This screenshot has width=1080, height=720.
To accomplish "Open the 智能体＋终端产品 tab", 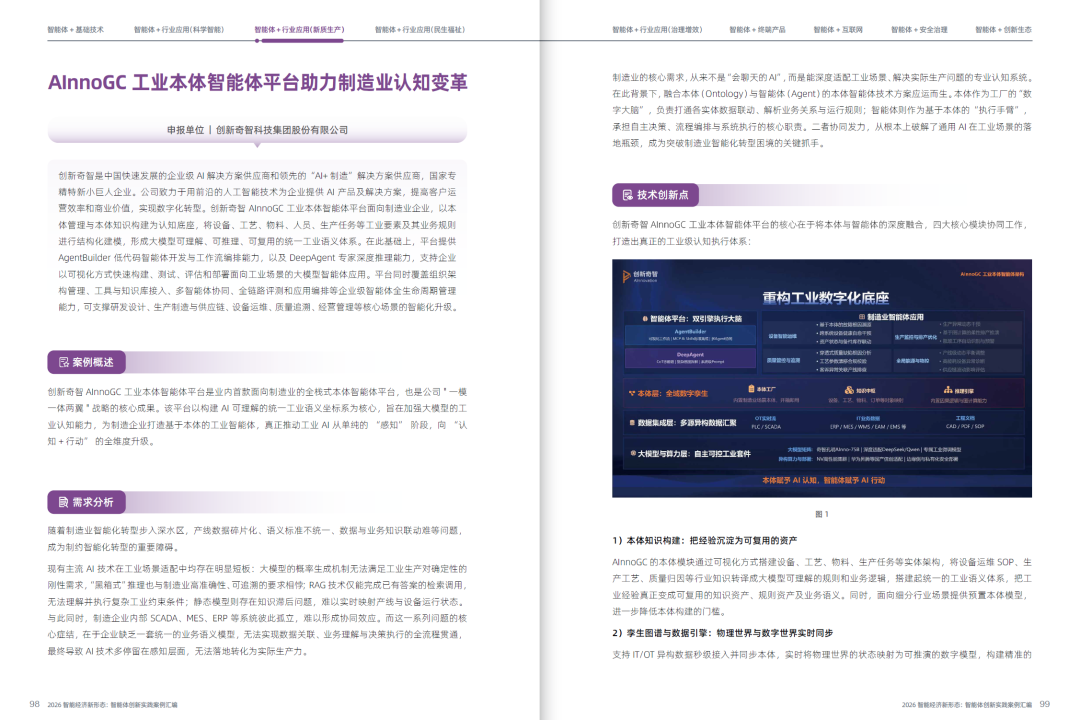I will [x=757, y=30].
